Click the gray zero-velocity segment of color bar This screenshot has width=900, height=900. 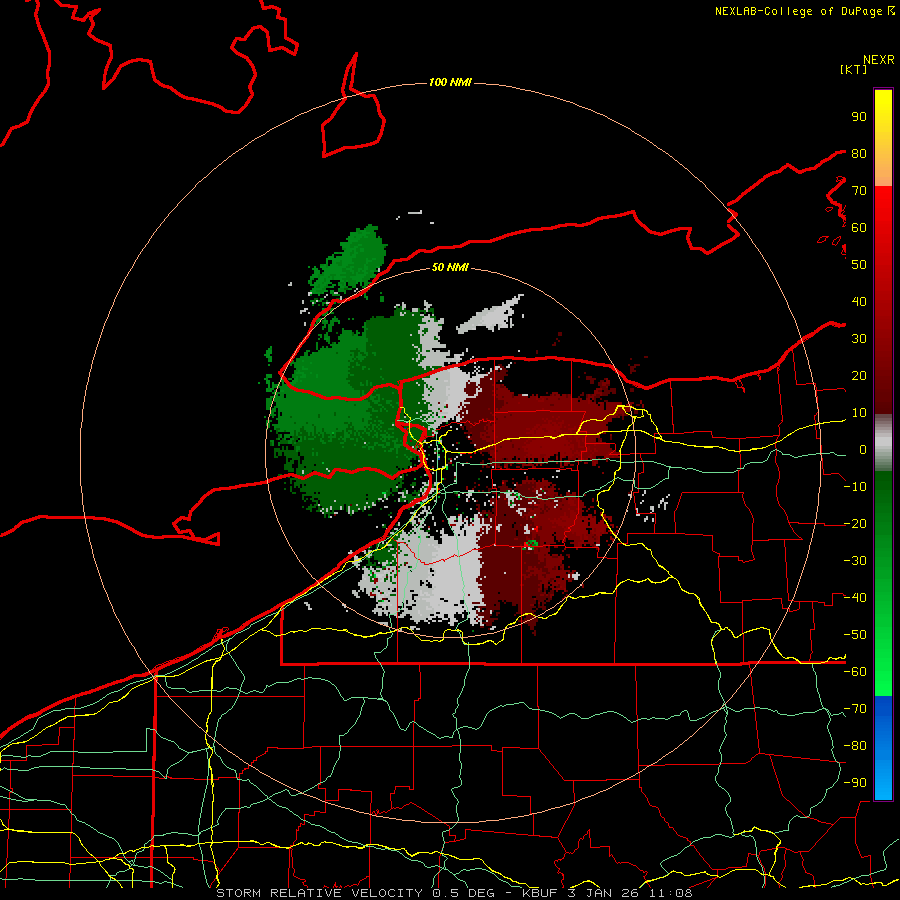tap(883, 442)
